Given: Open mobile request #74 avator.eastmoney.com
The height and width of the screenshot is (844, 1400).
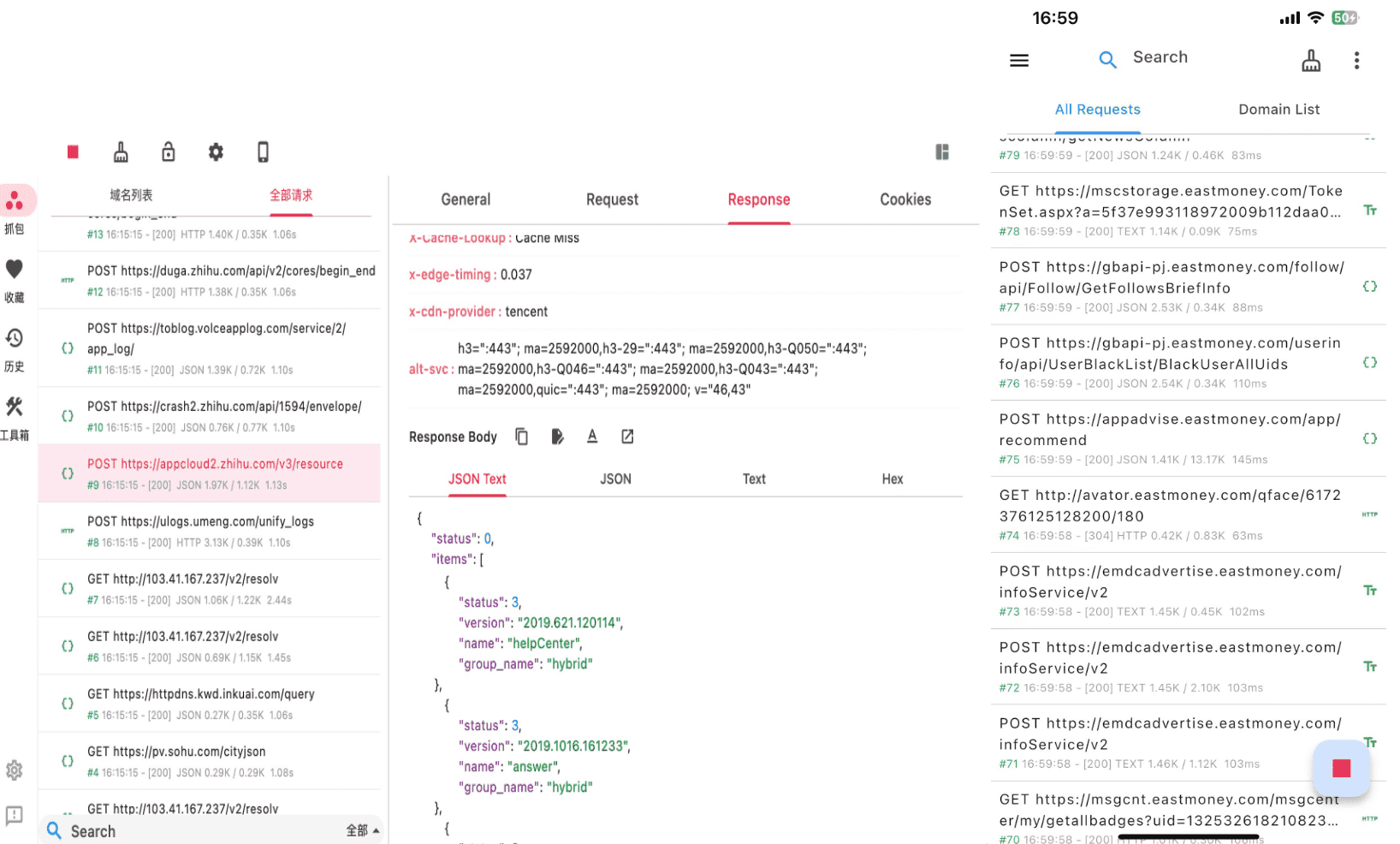Looking at the screenshot, I should 1188,515.
